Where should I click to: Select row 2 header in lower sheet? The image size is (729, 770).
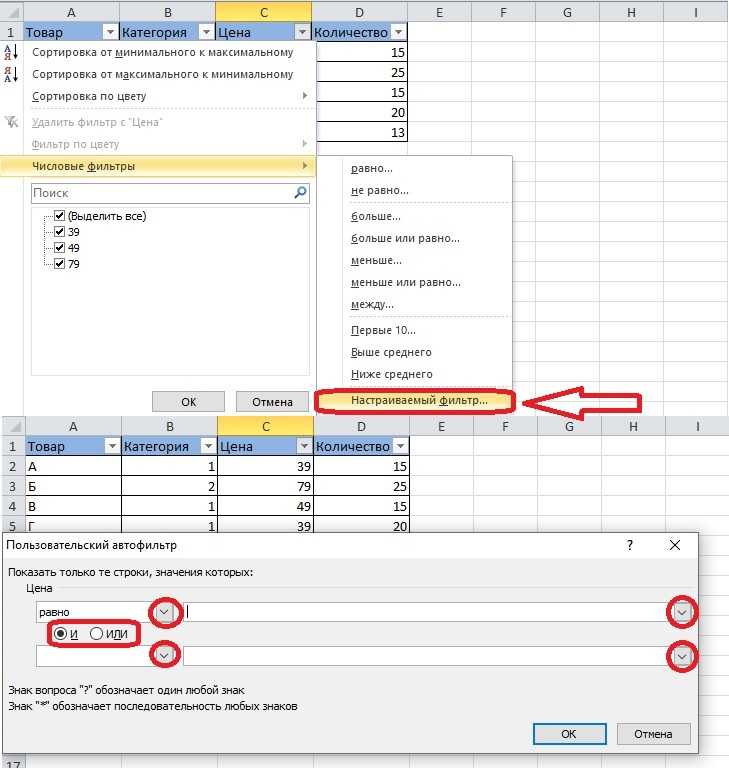click(13, 466)
